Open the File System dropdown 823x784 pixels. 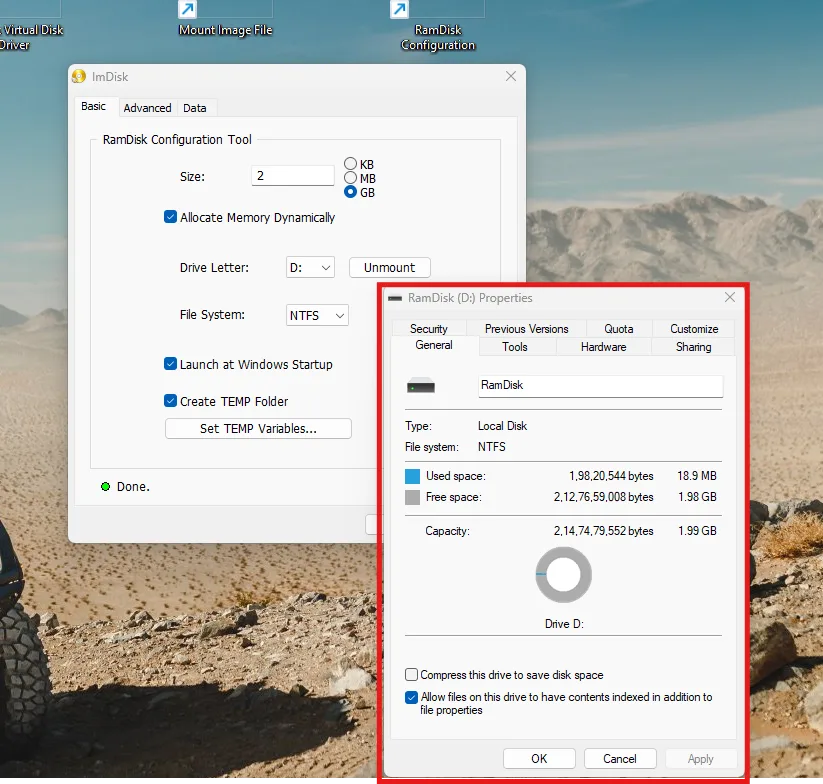(x=318, y=316)
